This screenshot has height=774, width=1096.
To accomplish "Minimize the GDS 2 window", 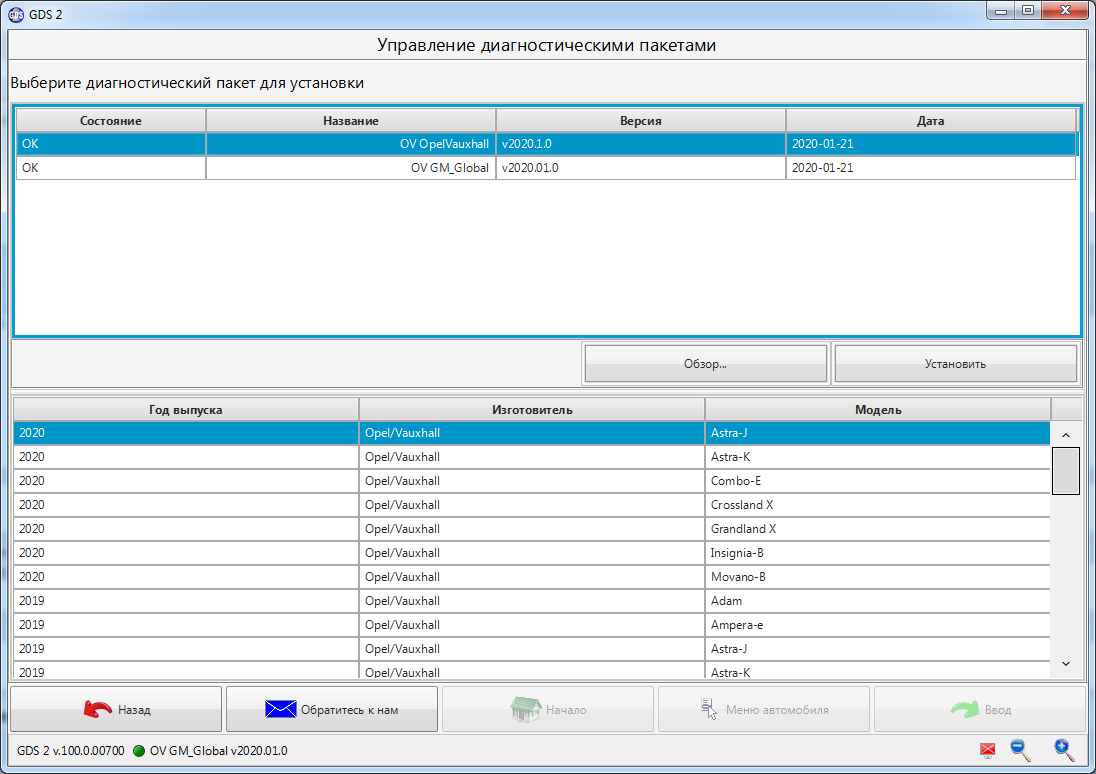I will coord(1001,10).
